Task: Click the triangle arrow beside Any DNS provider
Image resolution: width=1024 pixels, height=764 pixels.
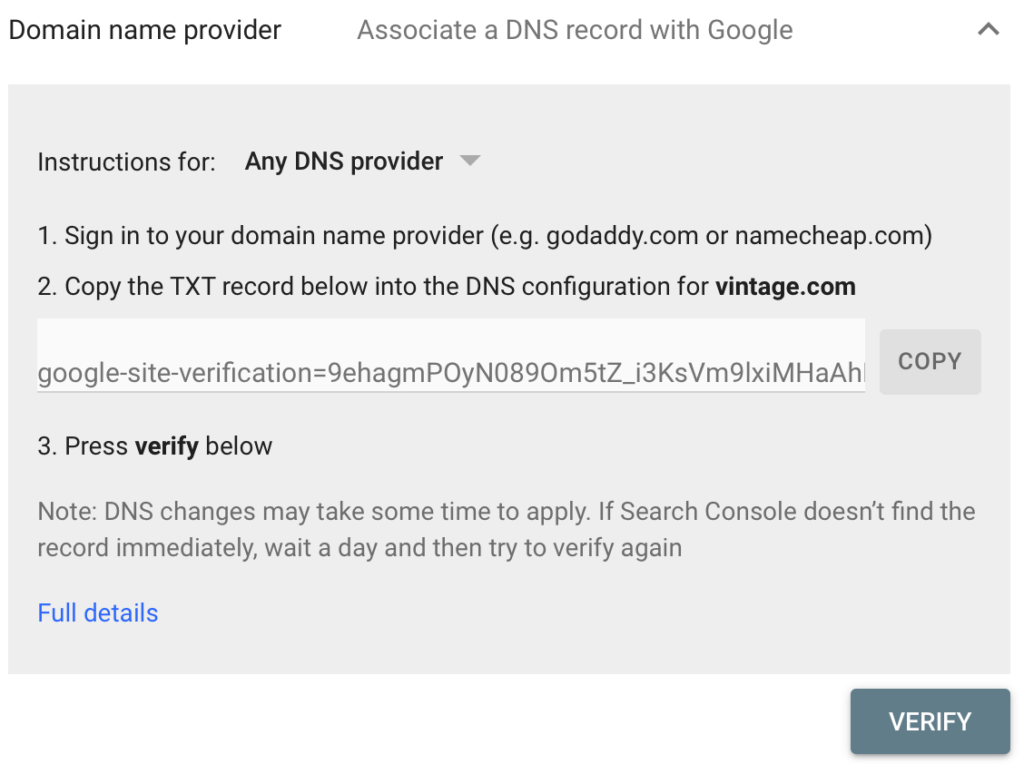Action: point(470,160)
